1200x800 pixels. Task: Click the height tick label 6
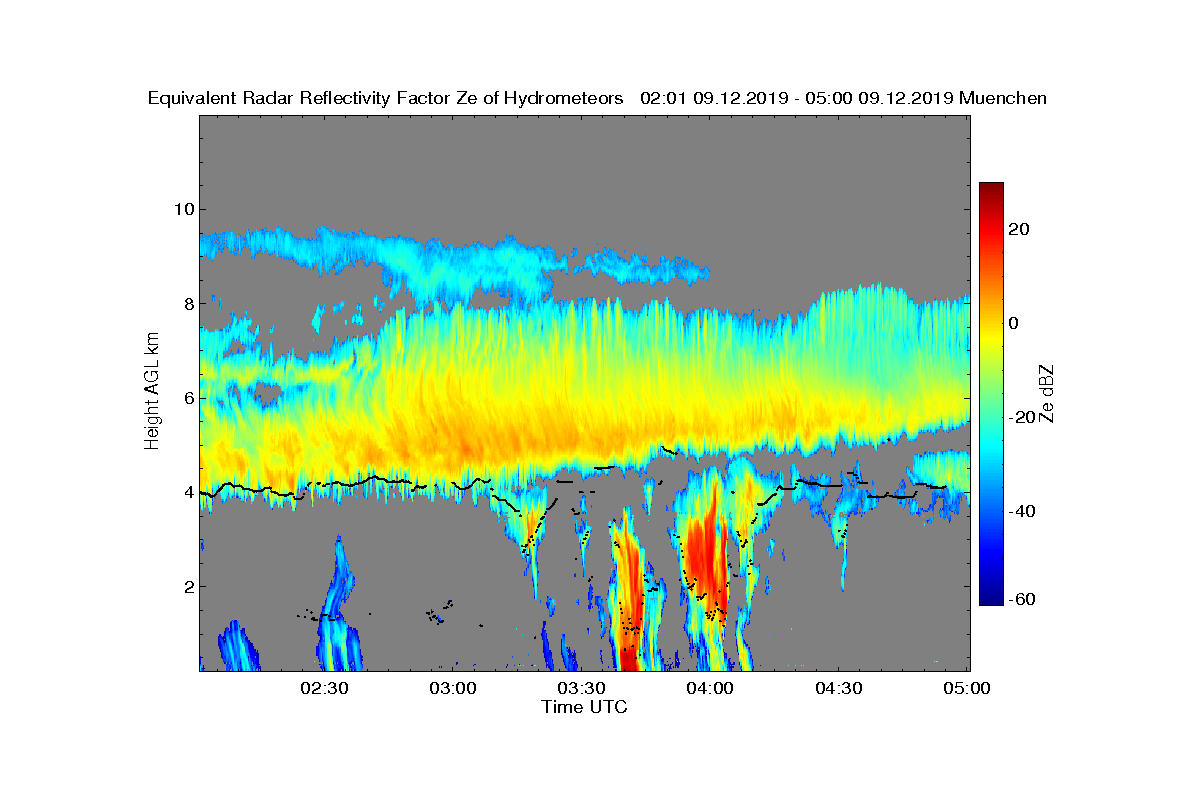pyautogui.click(x=187, y=398)
